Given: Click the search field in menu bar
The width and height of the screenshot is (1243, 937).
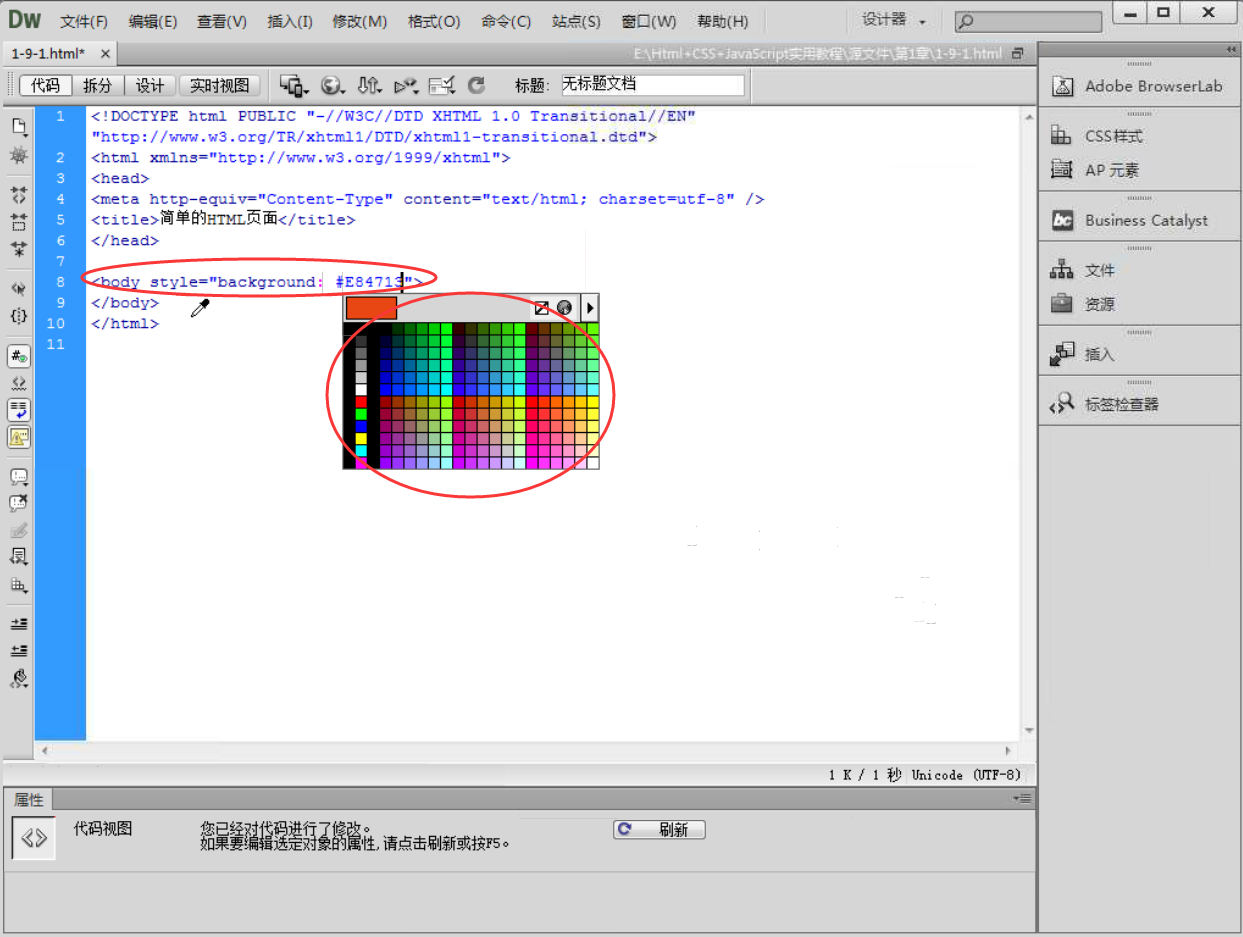Looking at the screenshot, I should 1028,20.
